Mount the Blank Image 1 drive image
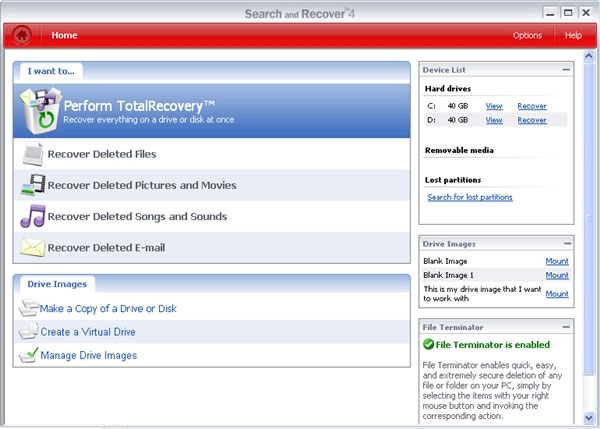The width and height of the screenshot is (600, 429). coord(557,275)
